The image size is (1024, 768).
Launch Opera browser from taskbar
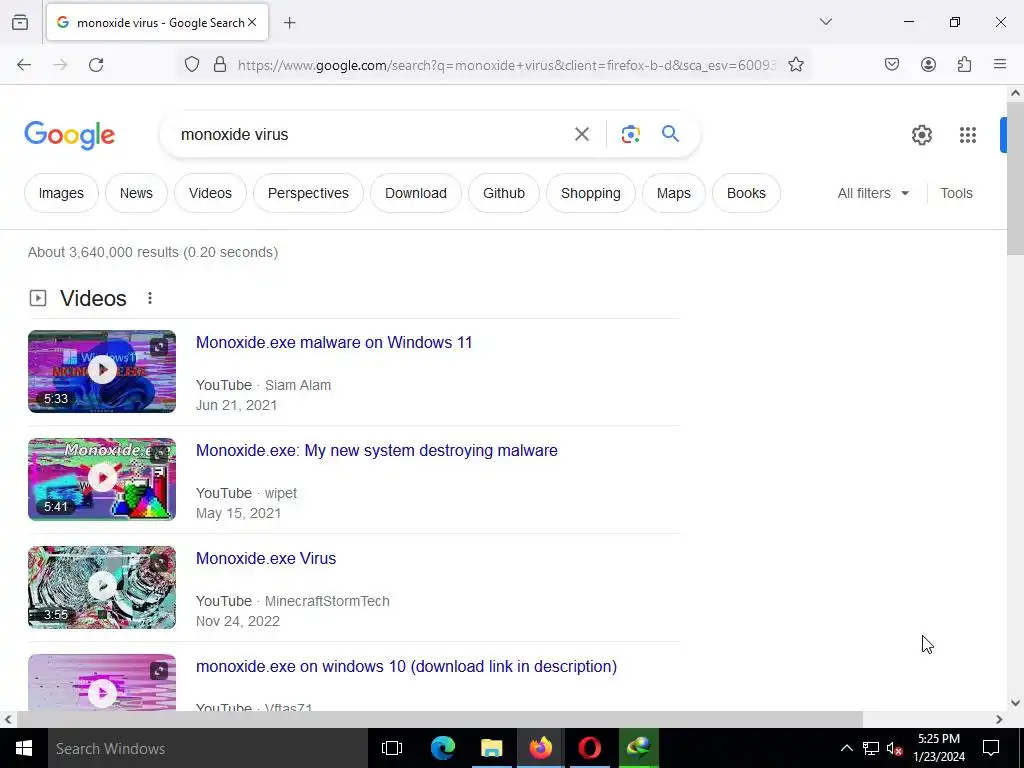pos(589,748)
